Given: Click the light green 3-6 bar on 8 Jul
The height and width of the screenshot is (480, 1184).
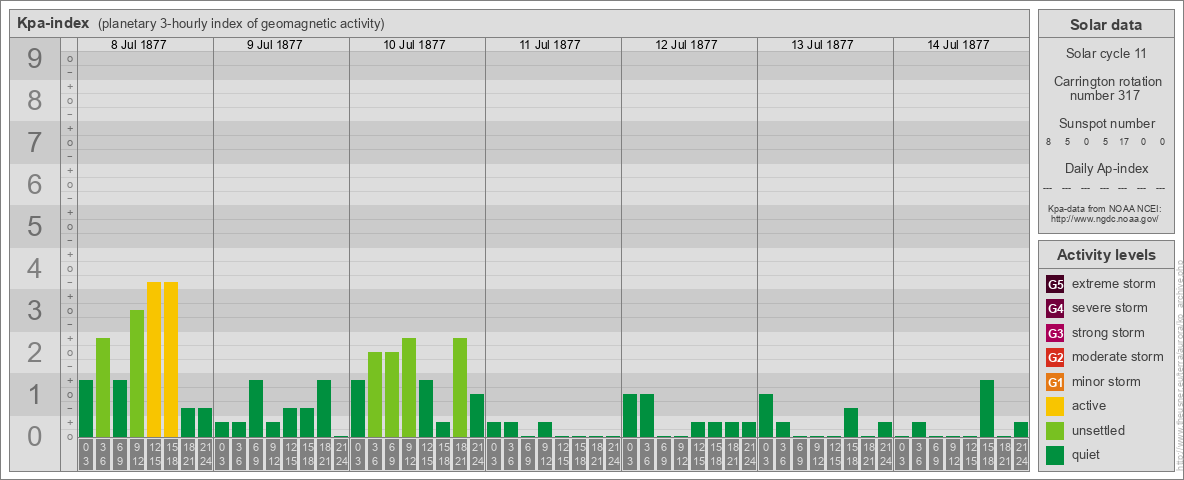Looking at the screenshot, I should [103, 387].
